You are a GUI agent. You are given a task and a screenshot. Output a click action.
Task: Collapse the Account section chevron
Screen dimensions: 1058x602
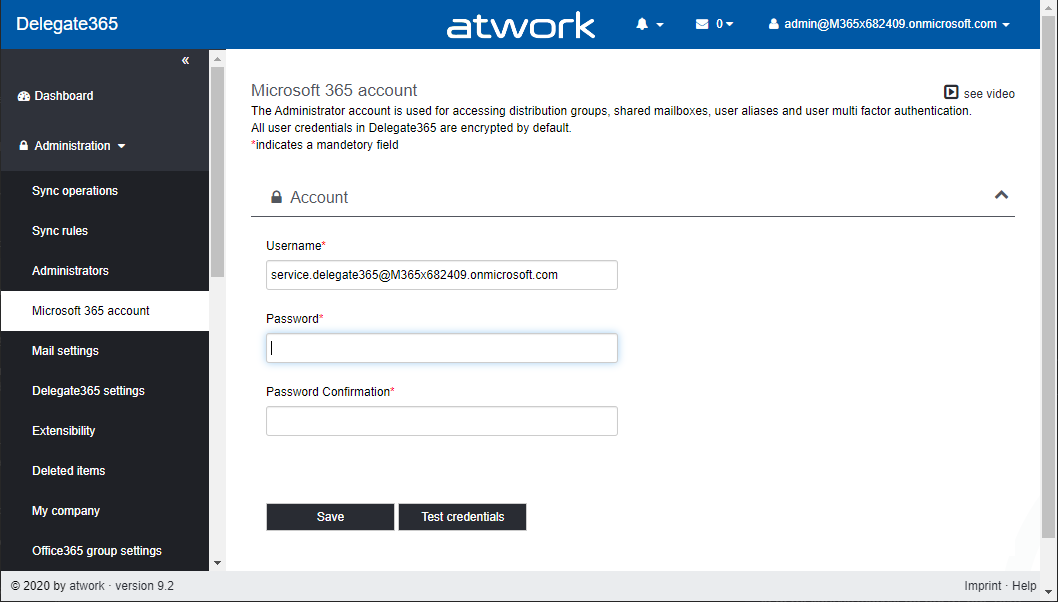[x=1001, y=195]
